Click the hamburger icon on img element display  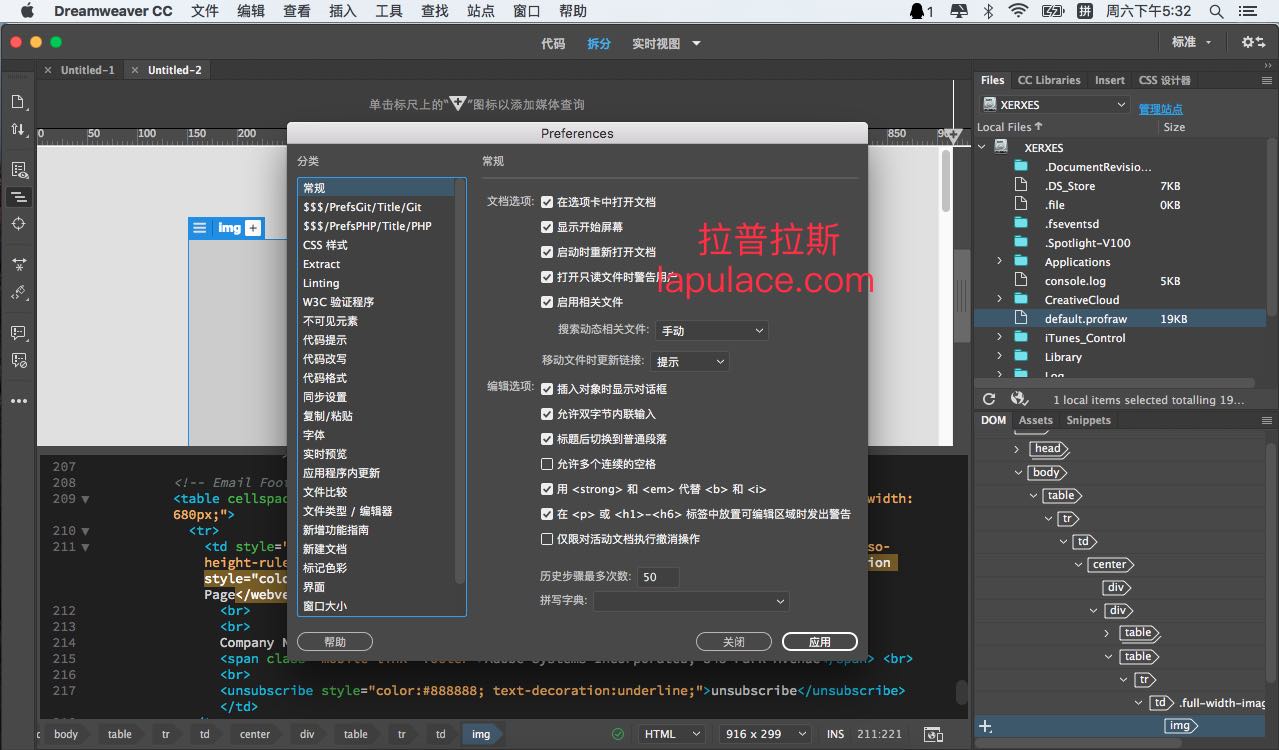[199, 228]
